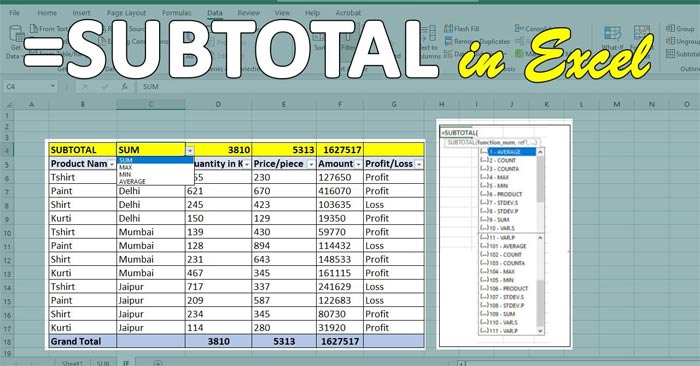Viewport: 700px width, 366px height.
Task: Select '111 - VAR.P' function_num option
Action: pos(508,331)
